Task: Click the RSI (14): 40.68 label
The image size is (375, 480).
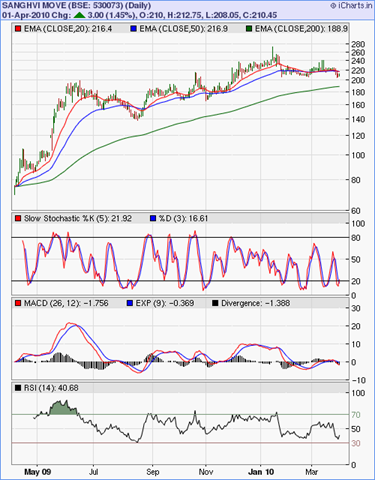Action: point(51,388)
